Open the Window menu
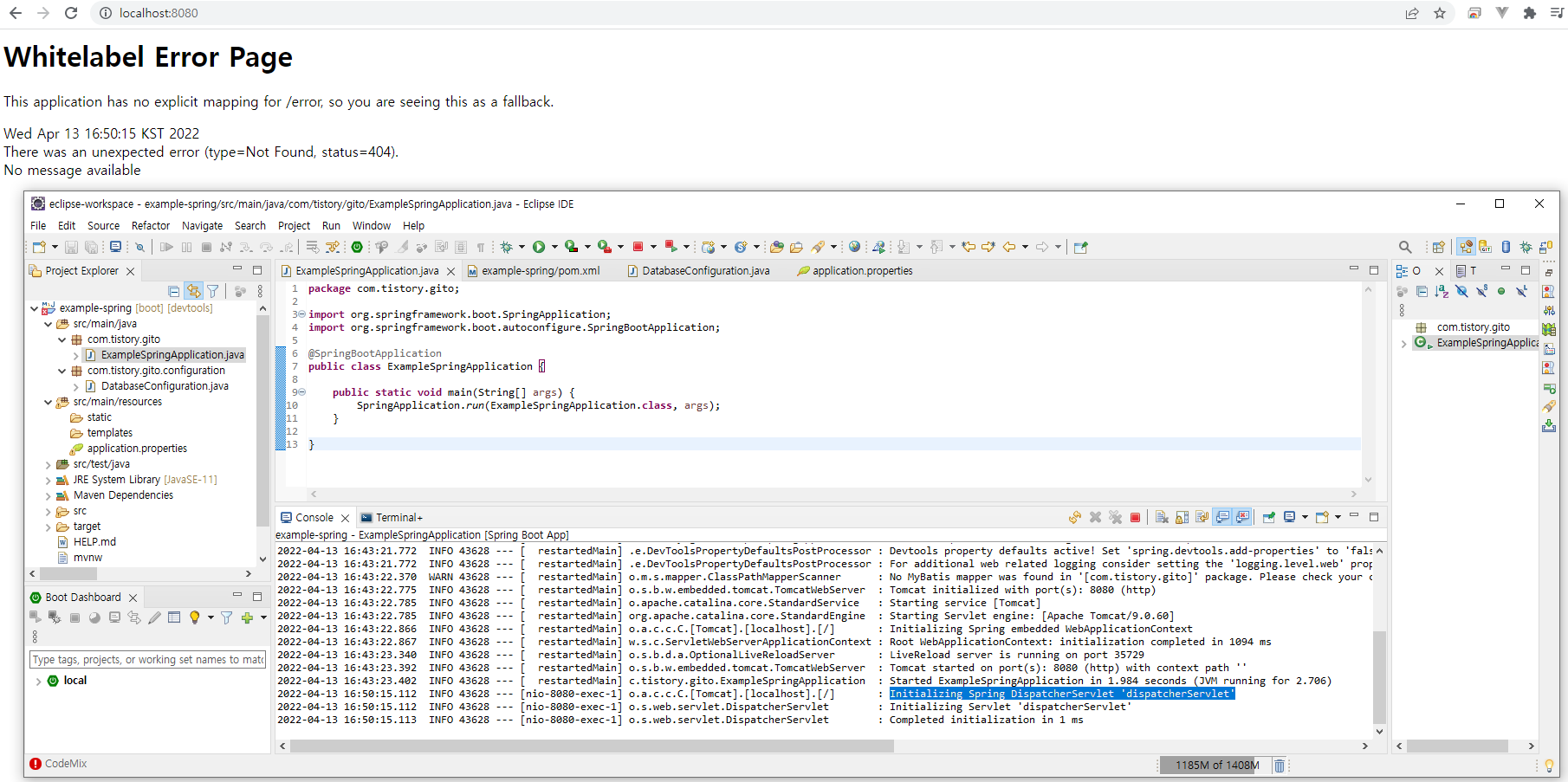This screenshot has height=782, width=1568. 372,226
